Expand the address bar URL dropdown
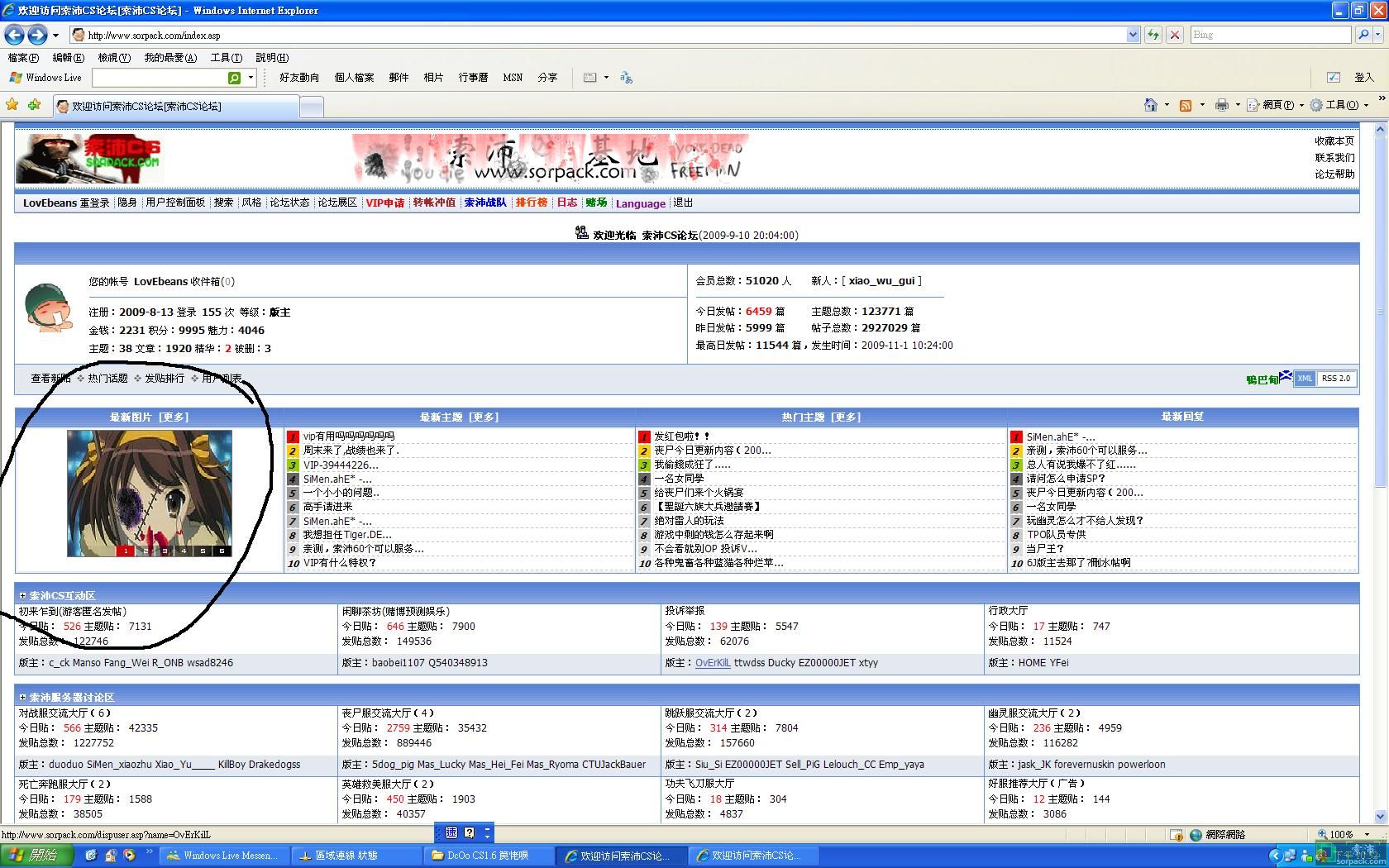Viewport: 1389px width, 868px height. click(1133, 35)
